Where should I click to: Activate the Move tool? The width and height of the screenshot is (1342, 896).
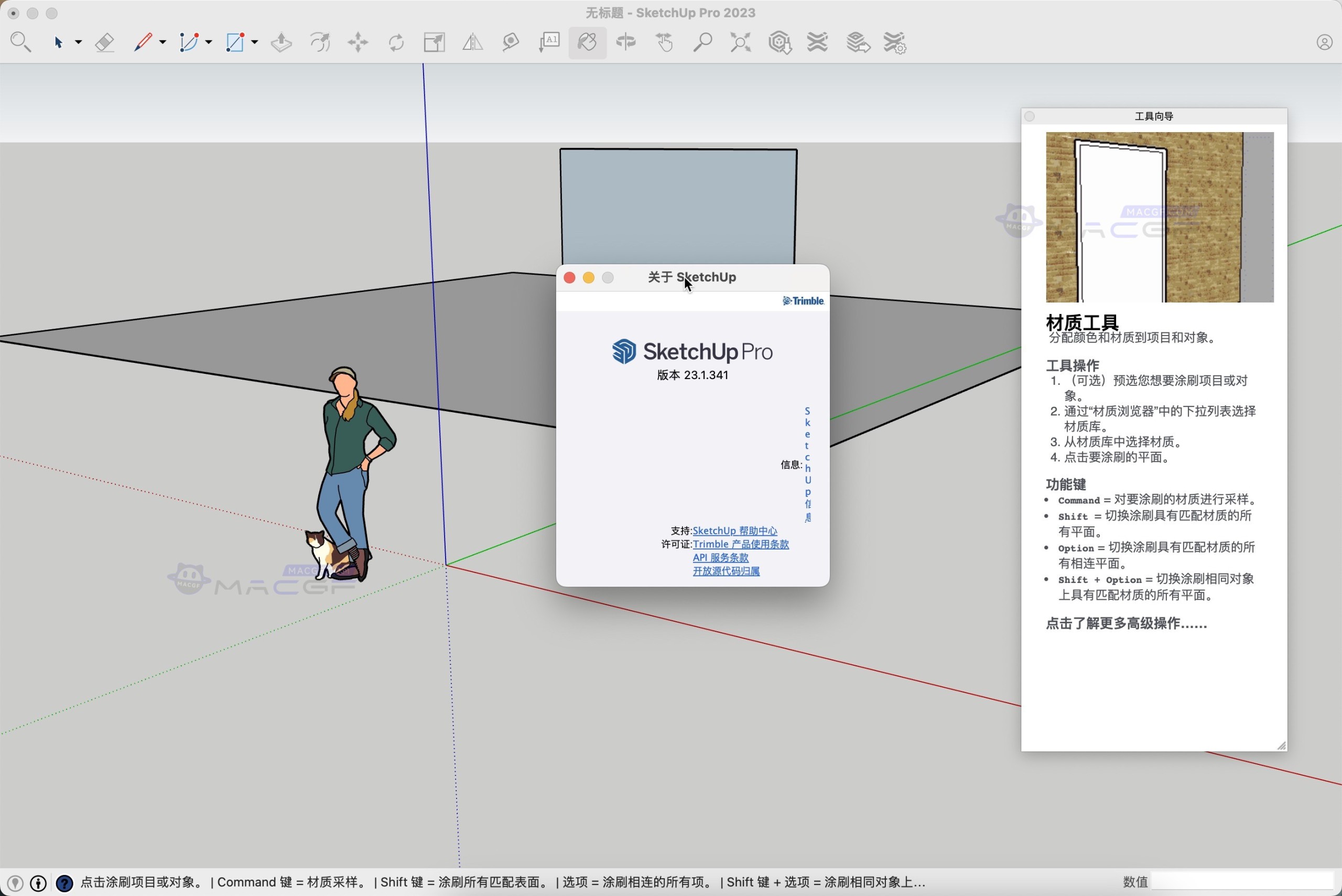pos(358,42)
